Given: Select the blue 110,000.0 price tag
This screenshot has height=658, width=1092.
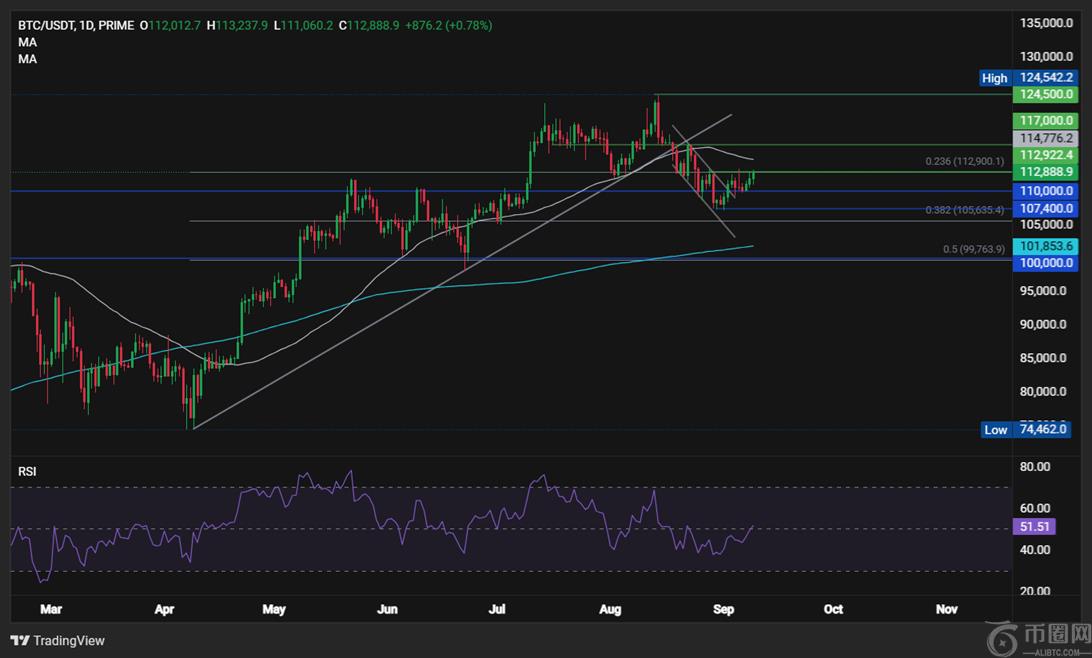Looking at the screenshot, I should click(x=1045, y=190).
